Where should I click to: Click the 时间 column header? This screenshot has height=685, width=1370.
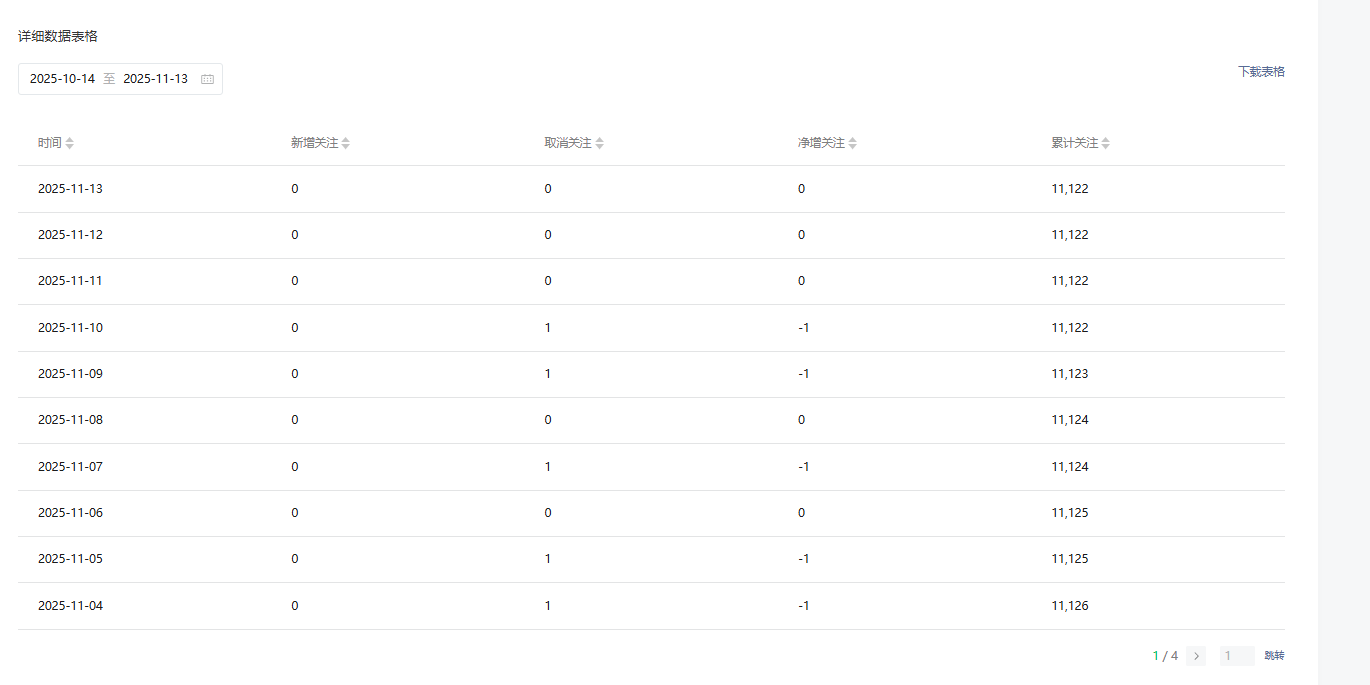(x=49, y=143)
